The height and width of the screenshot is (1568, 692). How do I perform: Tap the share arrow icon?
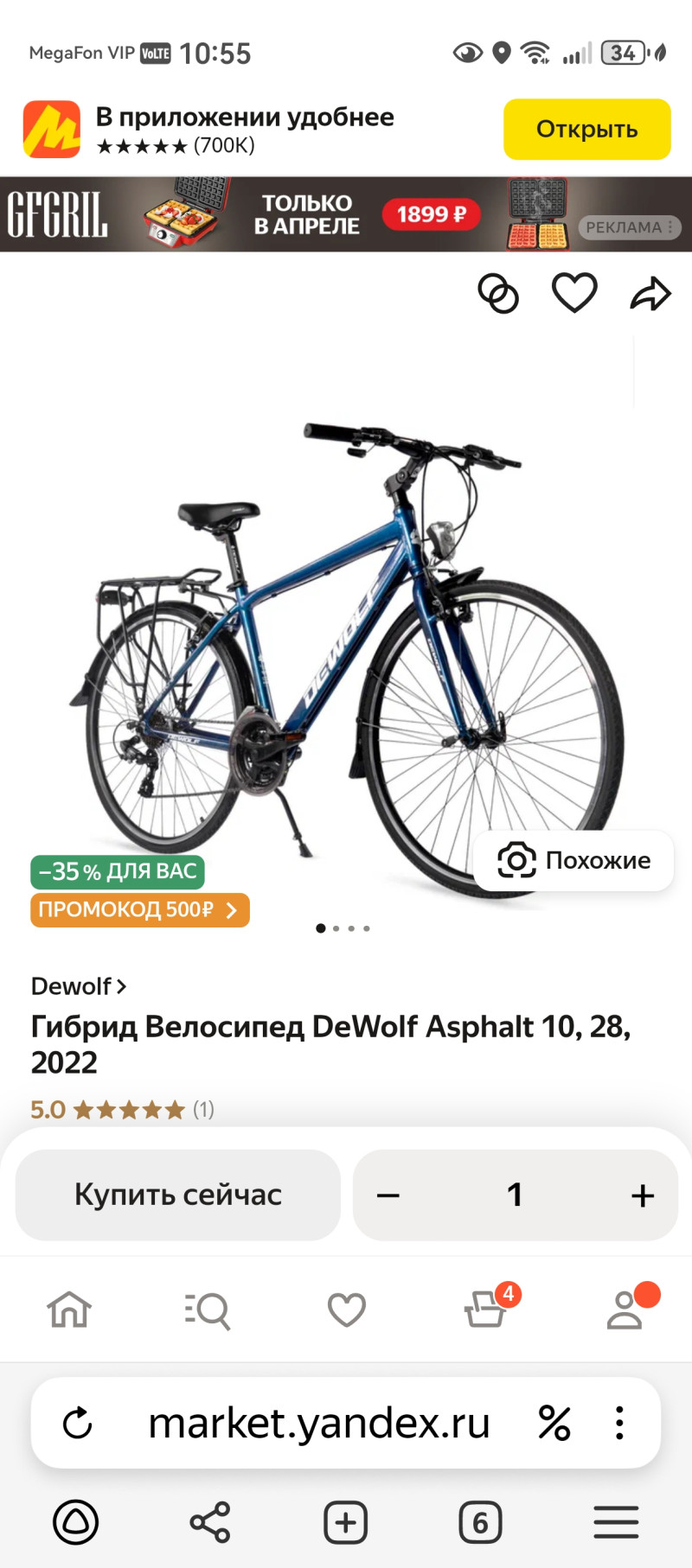pyautogui.click(x=650, y=294)
